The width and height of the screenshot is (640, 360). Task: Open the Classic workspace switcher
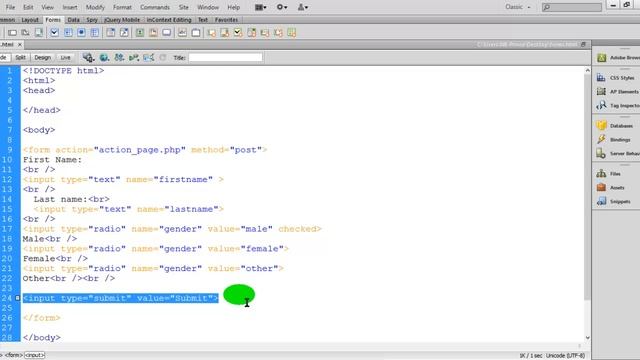coord(518,7)
